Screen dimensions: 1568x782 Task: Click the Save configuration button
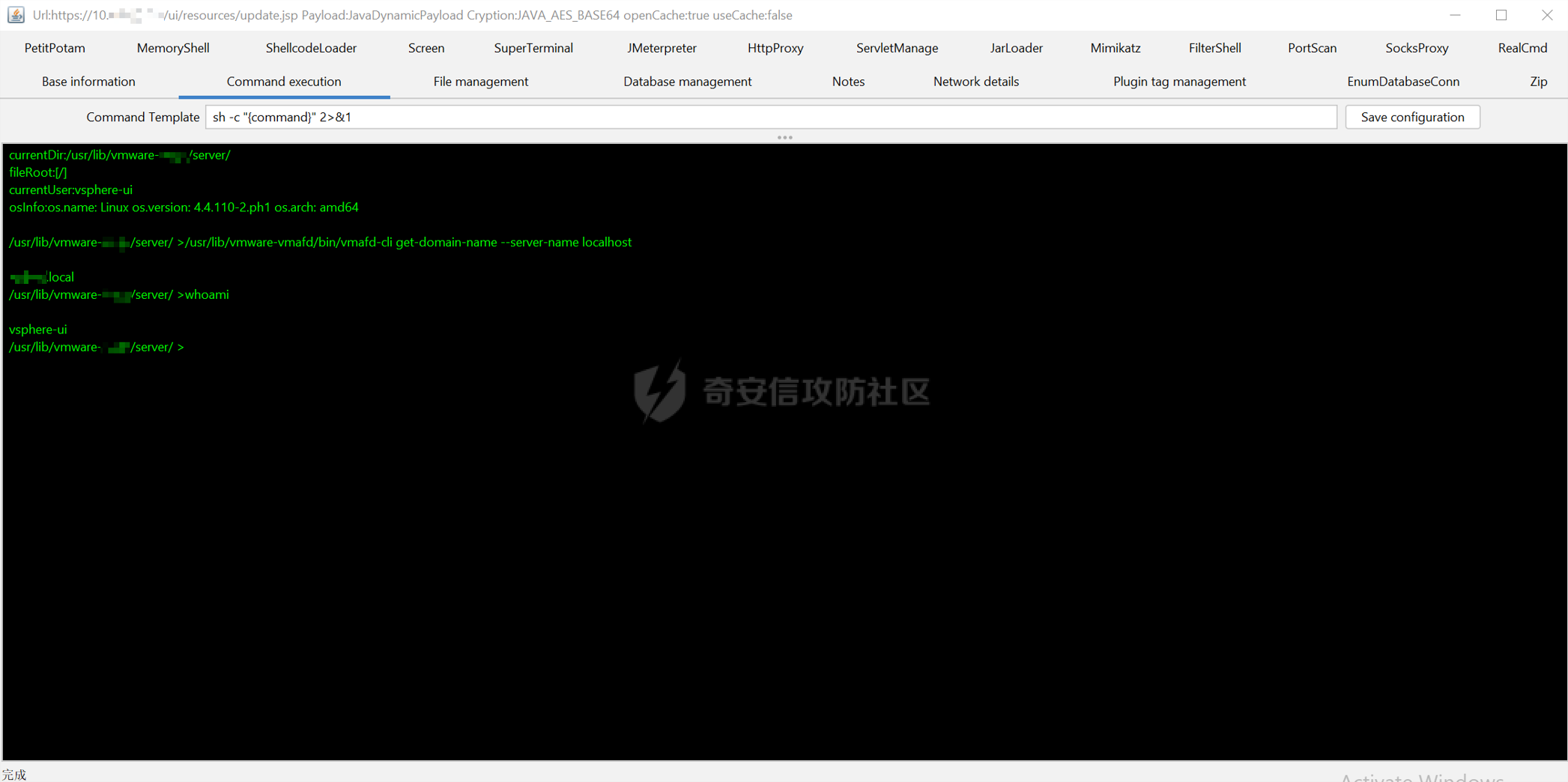(1412, 117)
